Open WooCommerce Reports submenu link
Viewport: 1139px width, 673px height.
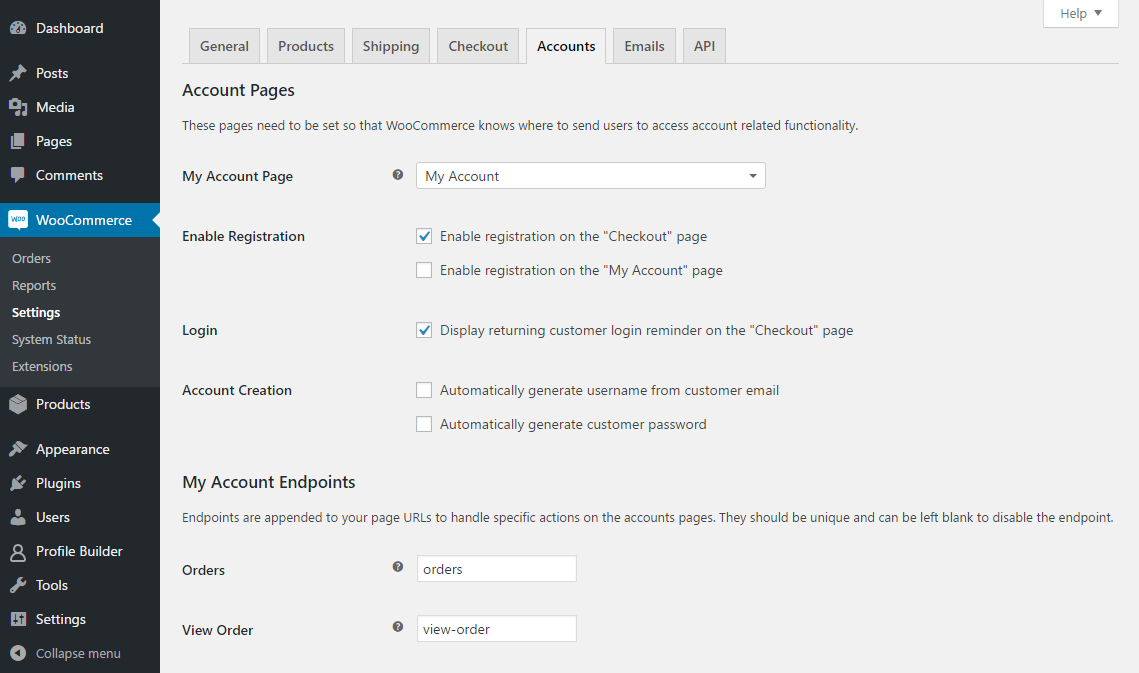34,286
